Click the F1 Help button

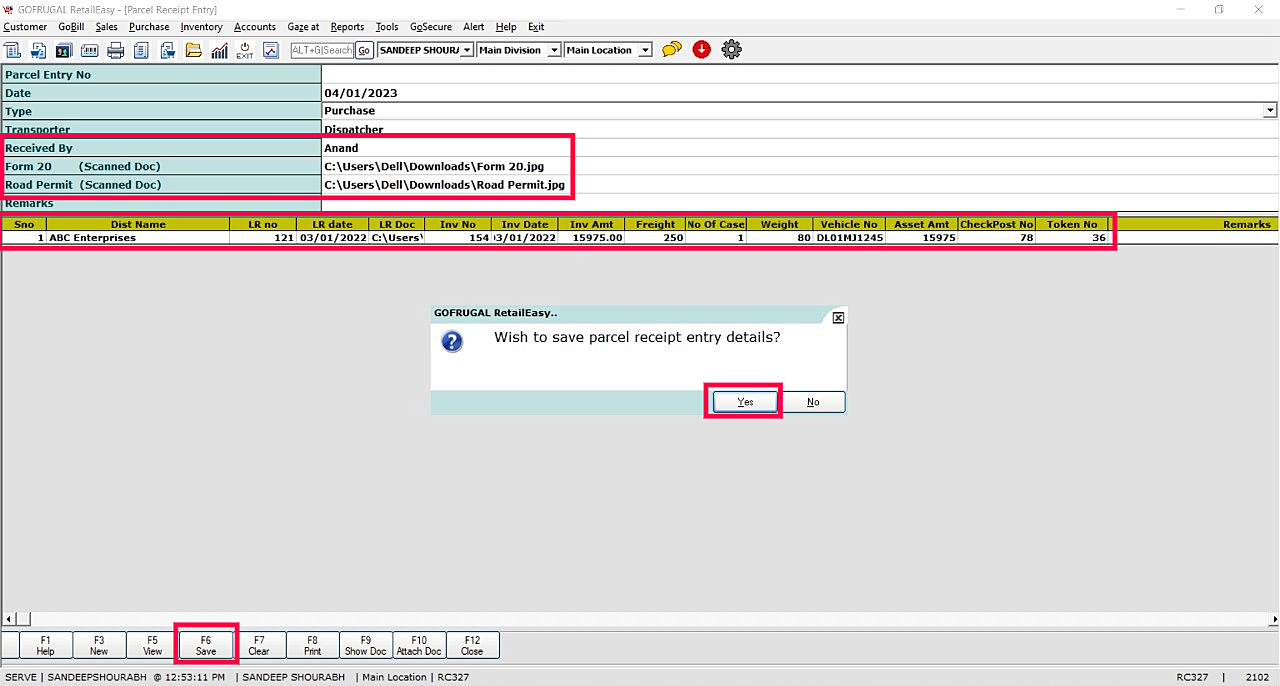(46, 645)
